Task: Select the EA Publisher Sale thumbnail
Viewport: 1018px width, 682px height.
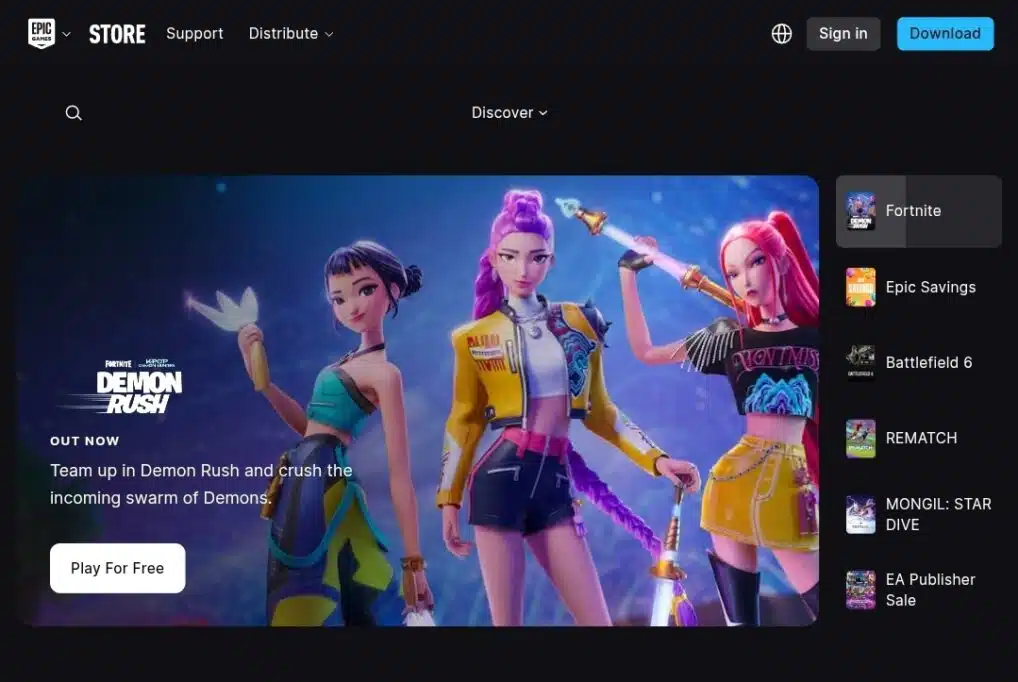Action: click(860, 590)
